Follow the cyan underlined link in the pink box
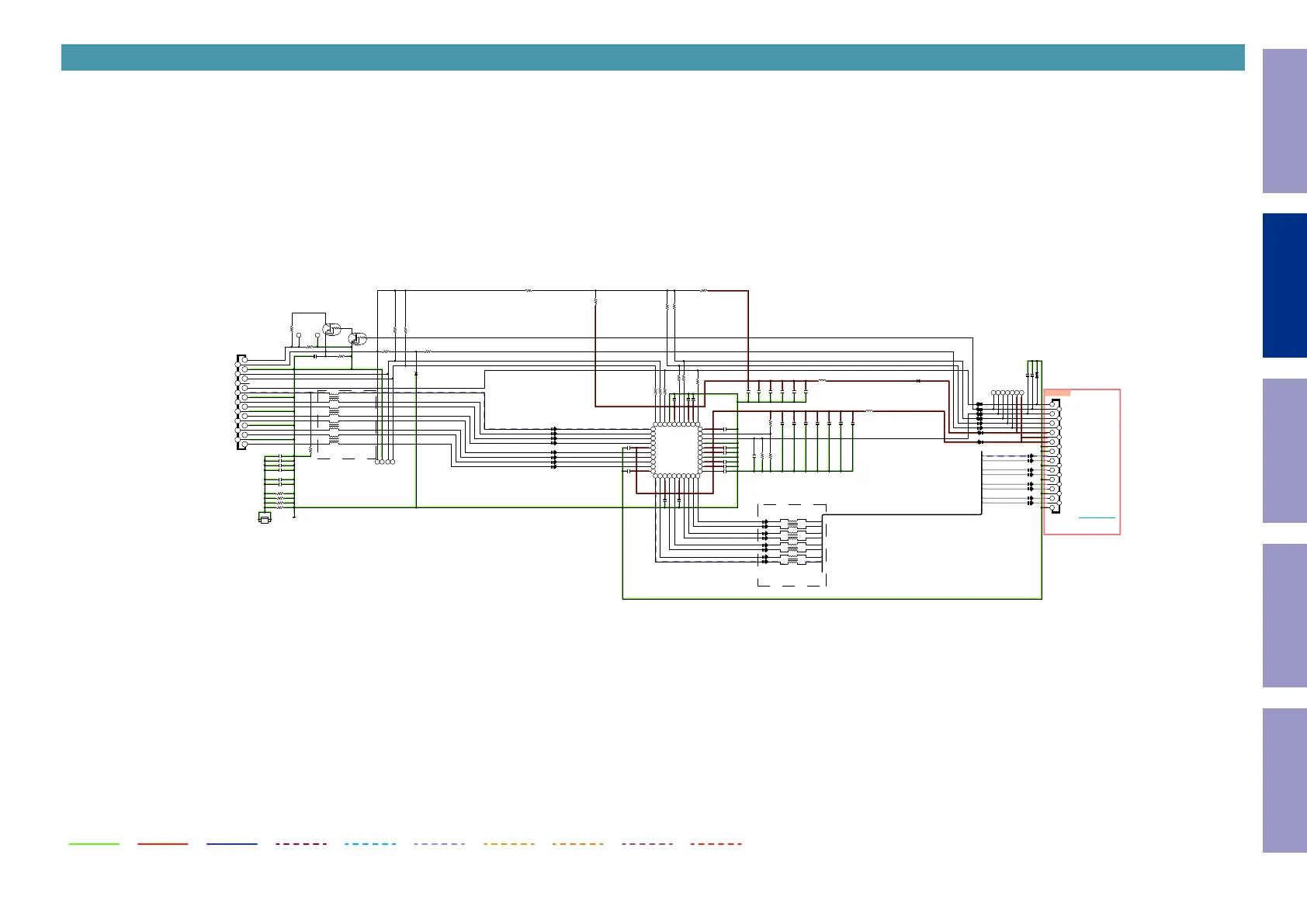The image size is (1307, 924). [x=1097, y=517]
